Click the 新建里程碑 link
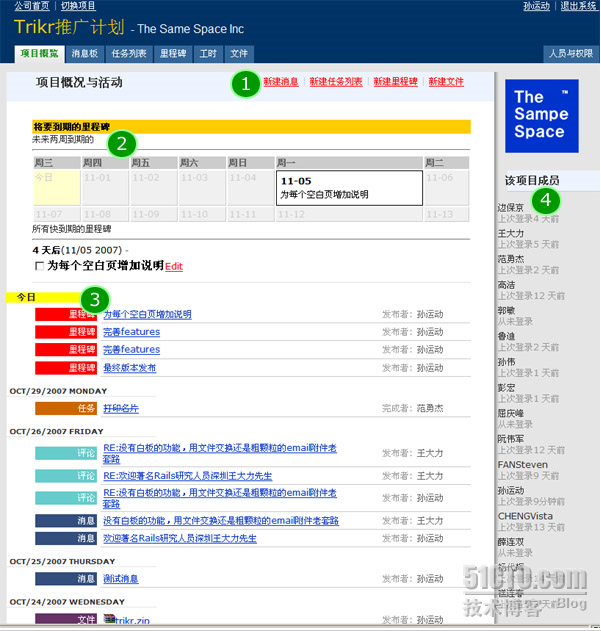Screen dimensions: 601x631 [x=395, y=82]
